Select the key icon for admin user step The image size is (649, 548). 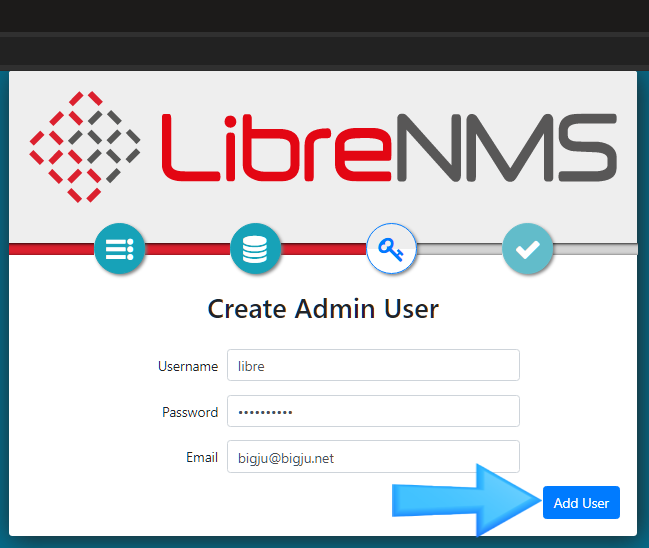coord(391,248)
